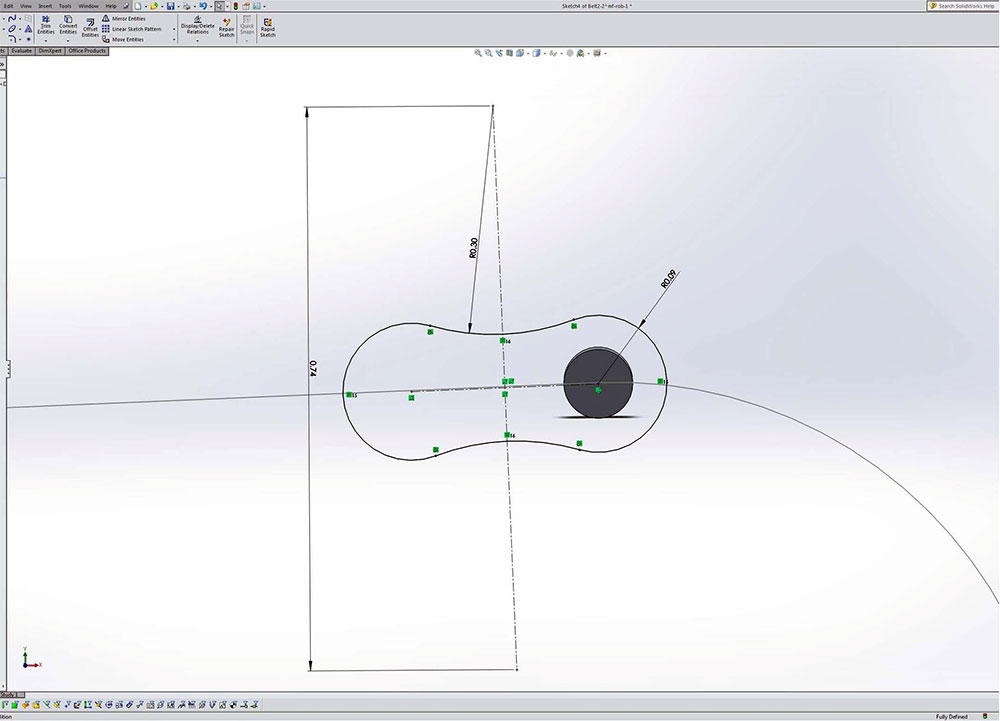
Task: Toggle the rebuild traffic light icon
Action: click(235, 6)
